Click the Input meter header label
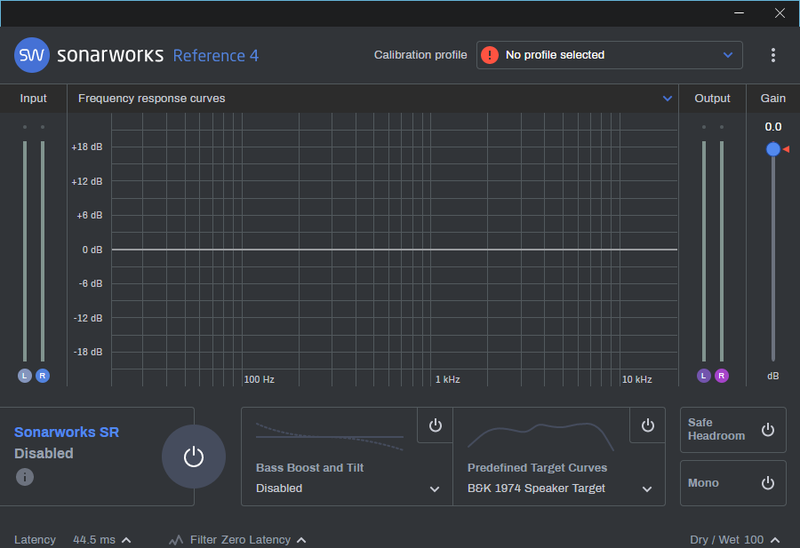800x548 pixels. (x=33, y=98)
